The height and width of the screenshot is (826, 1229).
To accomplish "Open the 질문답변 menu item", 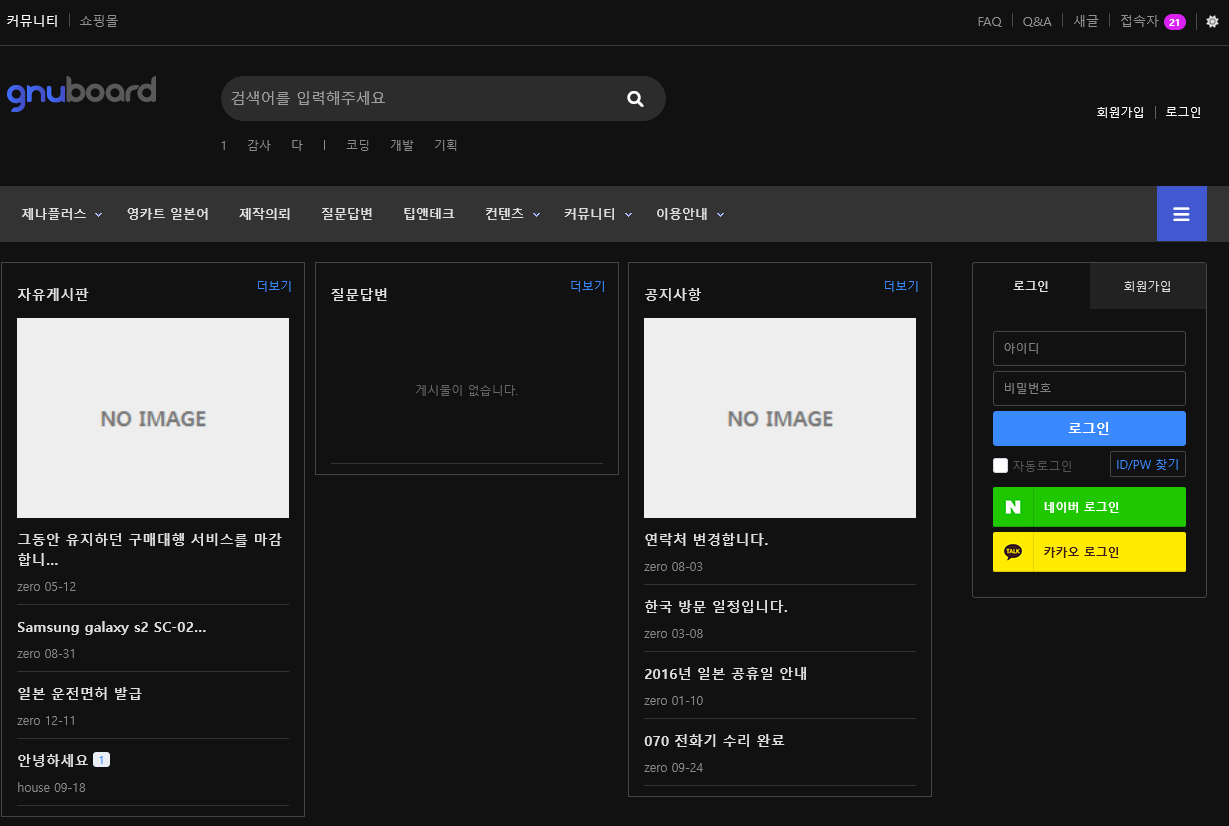I will 346,214.
